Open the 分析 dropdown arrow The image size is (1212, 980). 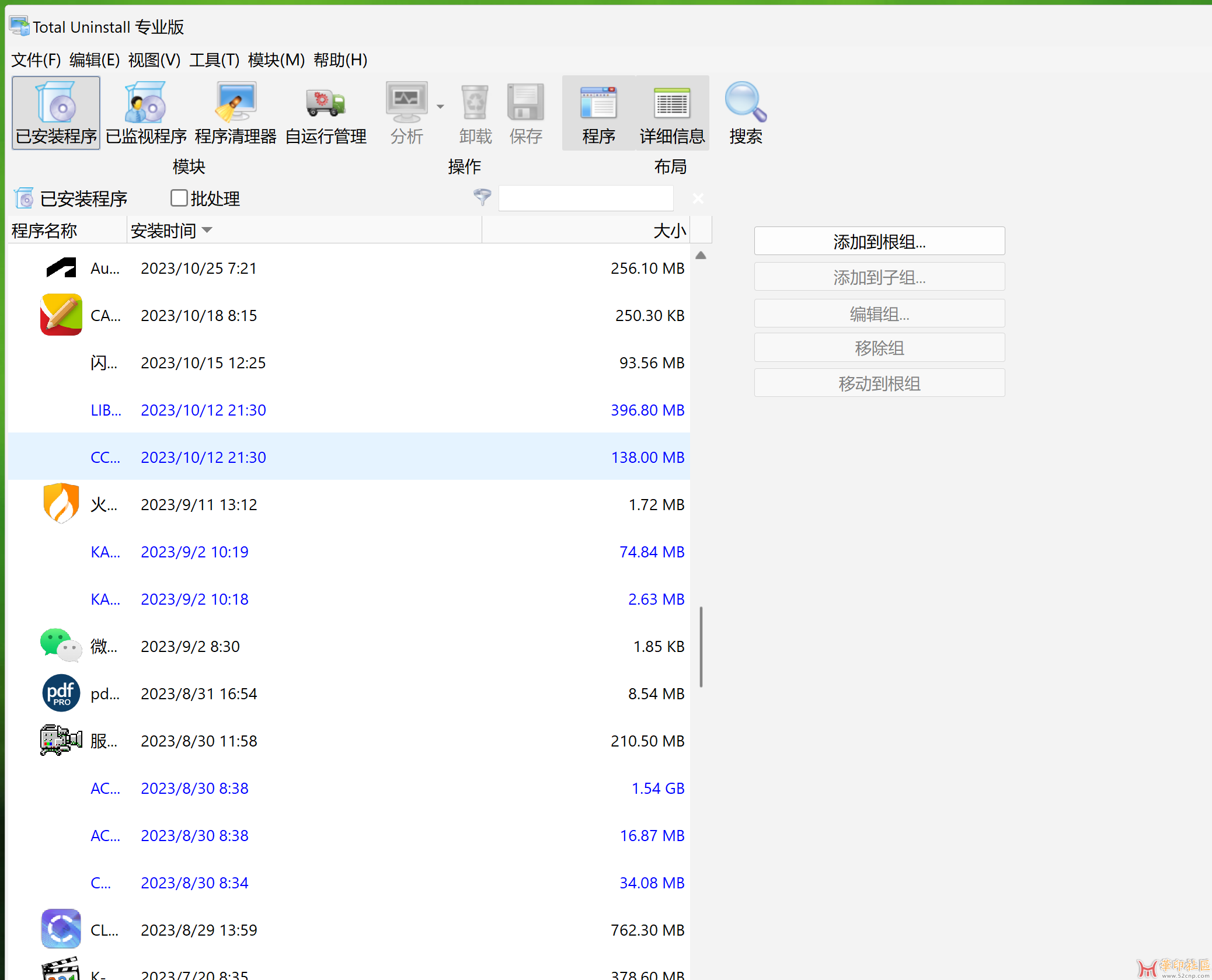440,107
